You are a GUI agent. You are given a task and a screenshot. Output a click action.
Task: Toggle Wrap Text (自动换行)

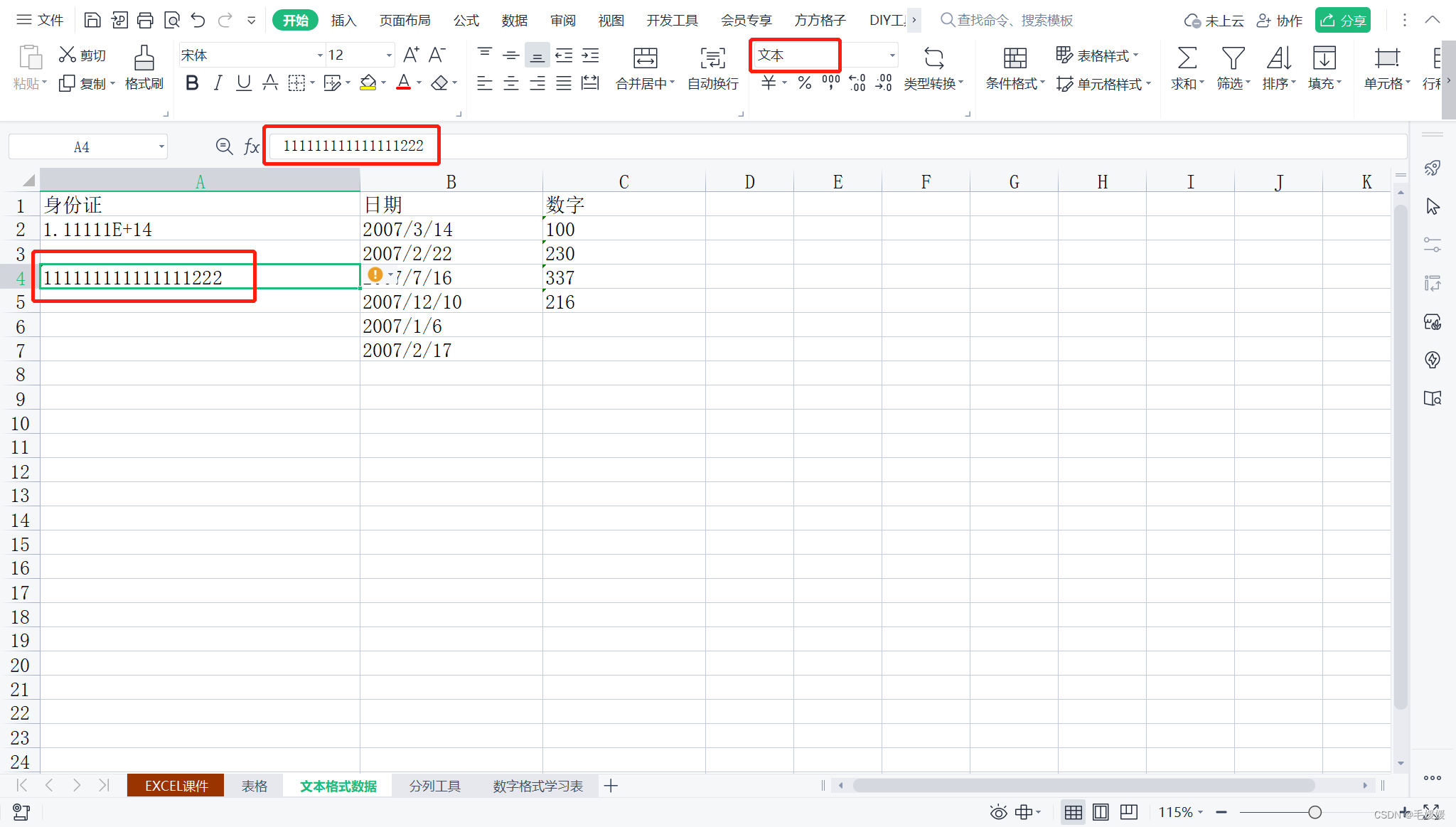(712, 58)
